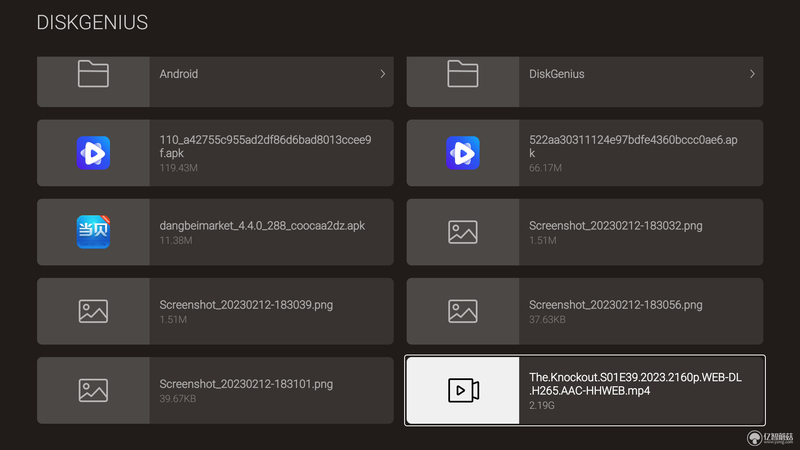Expand the DiskGenius folder chevron
This screenshot has height=450, width=800.
click(x=752, y=74)
